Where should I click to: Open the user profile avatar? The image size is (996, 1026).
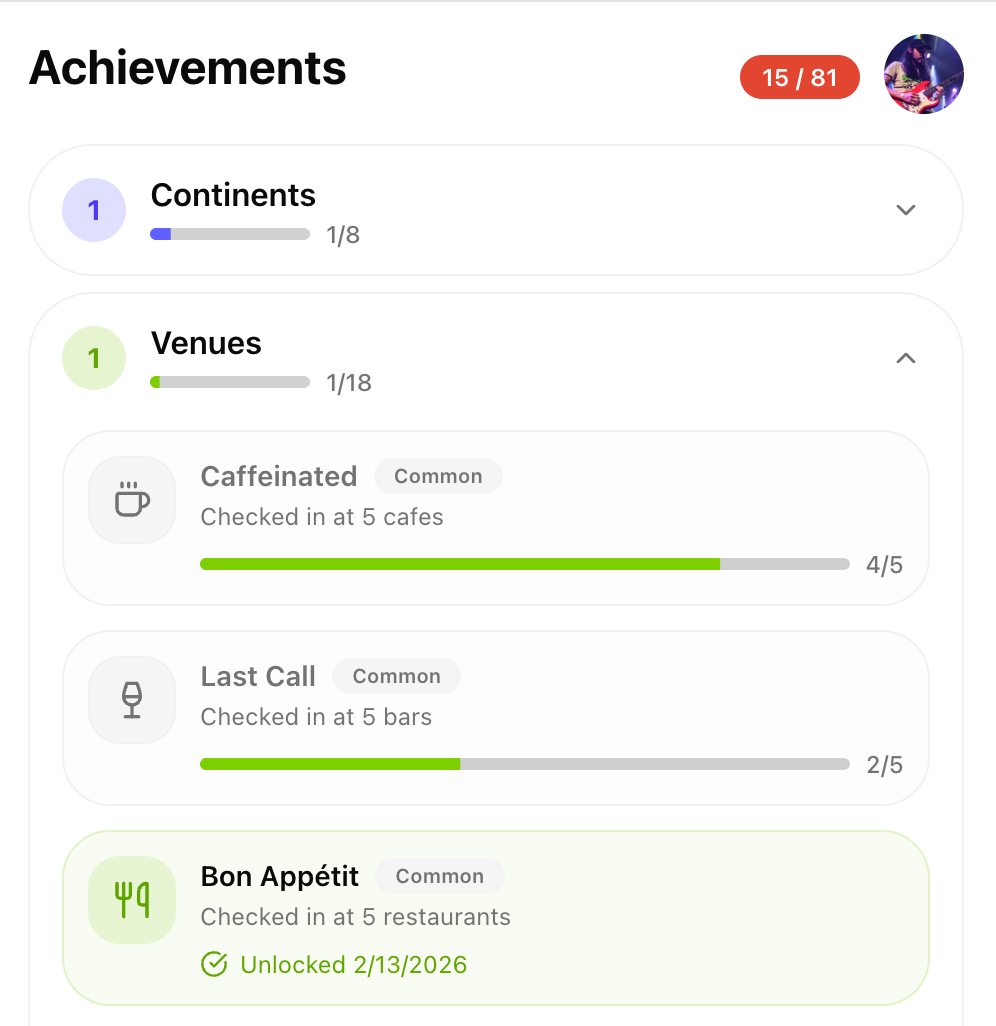click(923, 75)
